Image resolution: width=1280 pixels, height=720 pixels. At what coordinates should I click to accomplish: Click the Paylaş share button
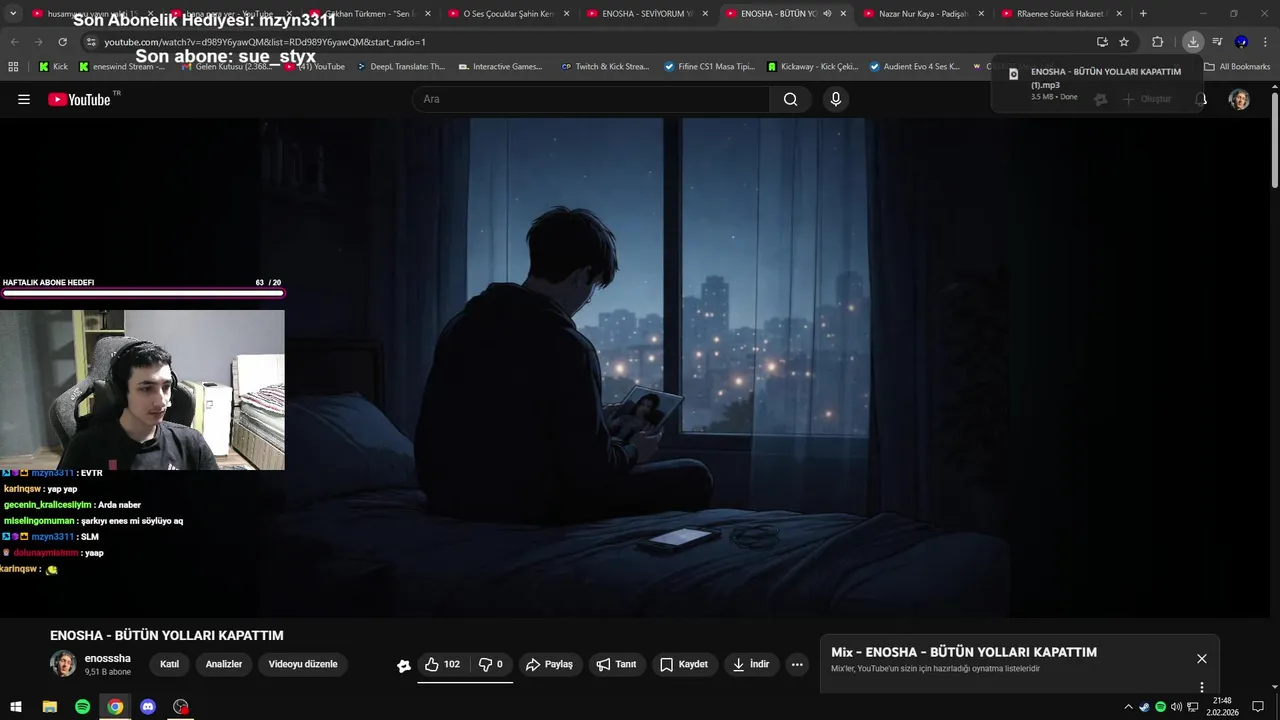point(549,664)
